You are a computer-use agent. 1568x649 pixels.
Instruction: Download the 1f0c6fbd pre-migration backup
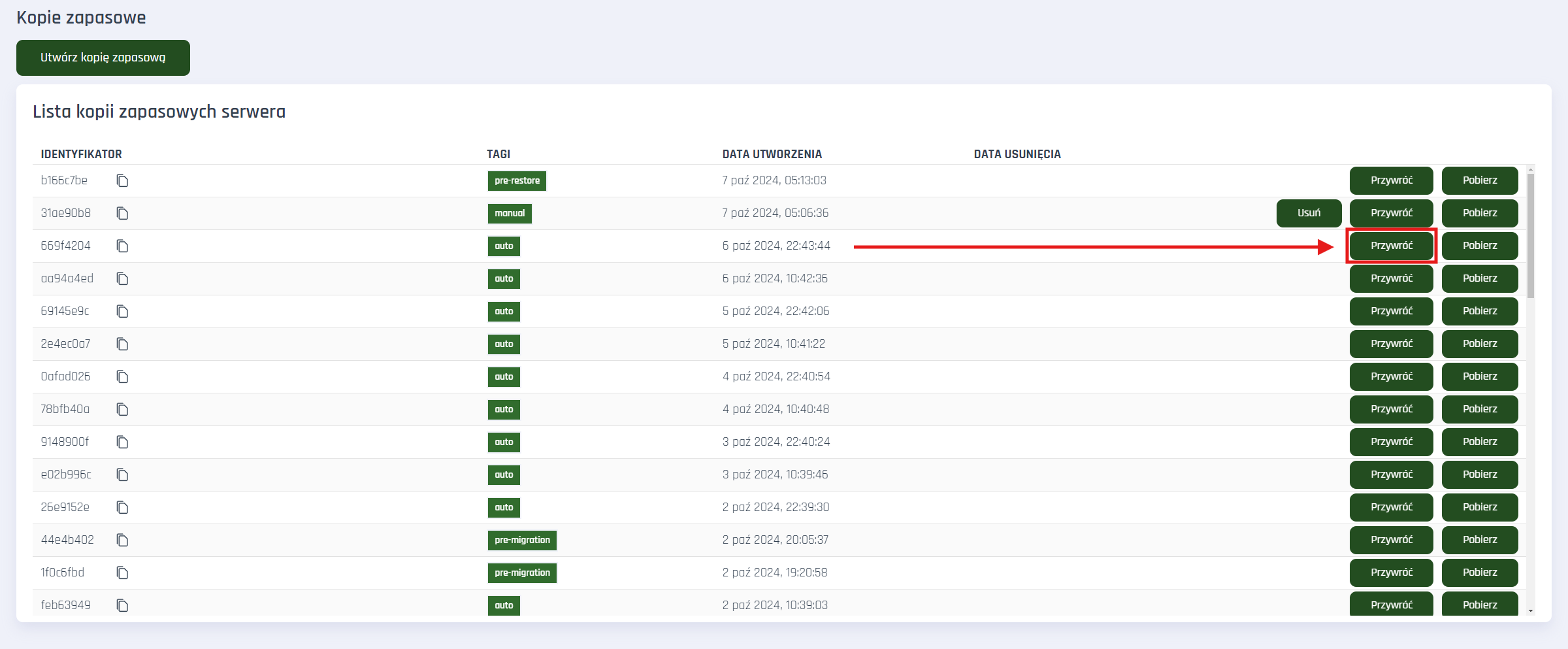click(1480, 573)
